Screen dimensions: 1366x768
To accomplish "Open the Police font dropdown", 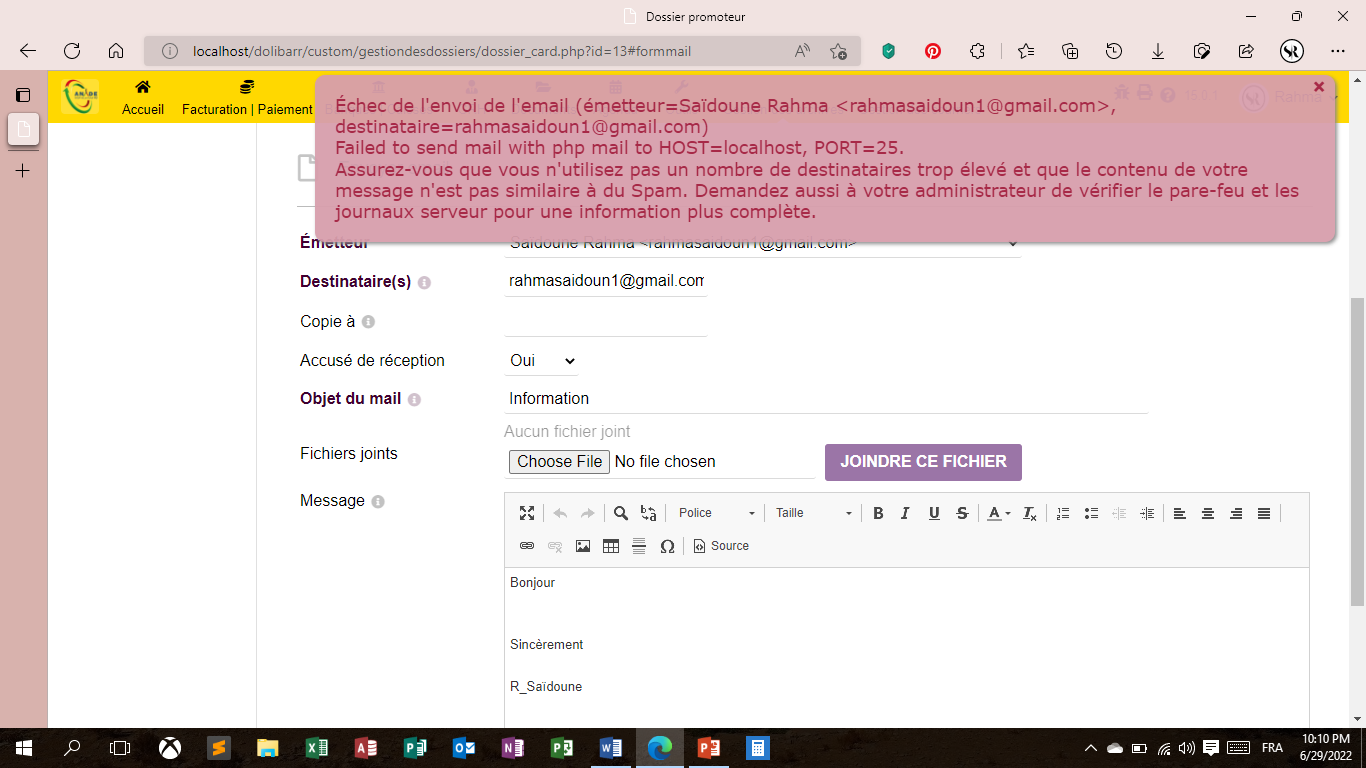I will [x=716, y=513].
